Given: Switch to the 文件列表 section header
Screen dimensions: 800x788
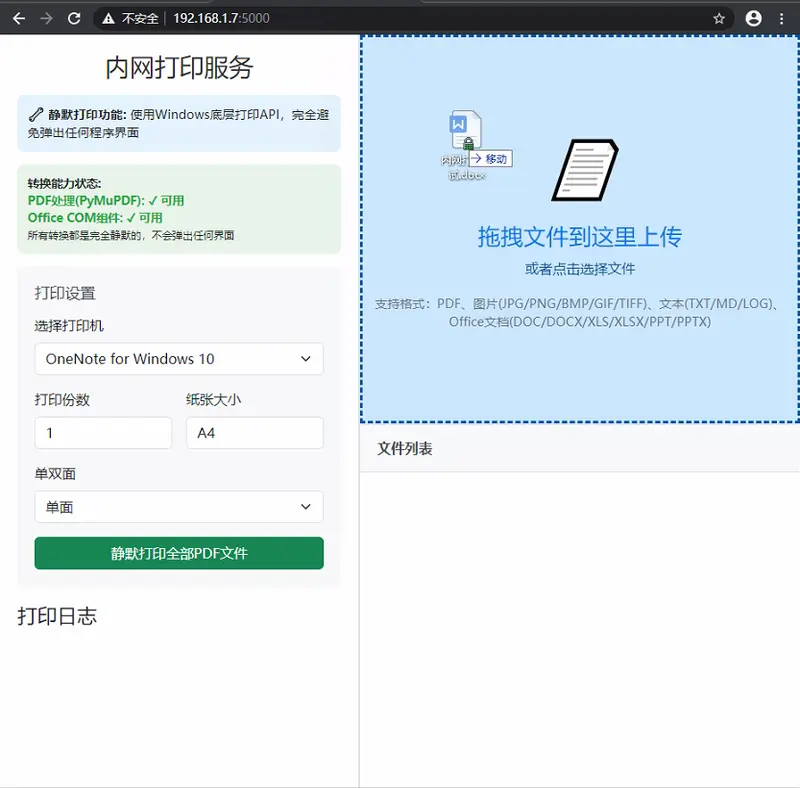Looking at the screenshot, I should click(404, 449).
